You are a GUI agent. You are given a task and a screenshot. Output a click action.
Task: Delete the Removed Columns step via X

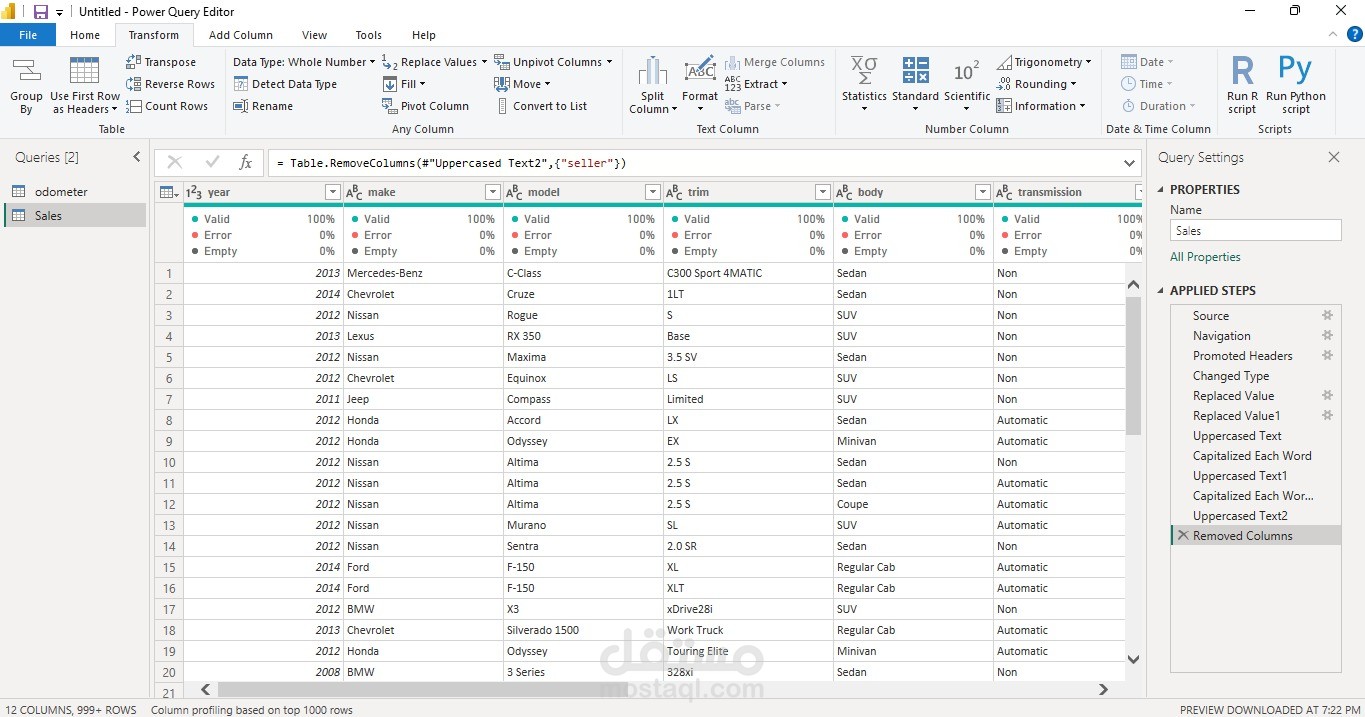[x=1183, y=536]
